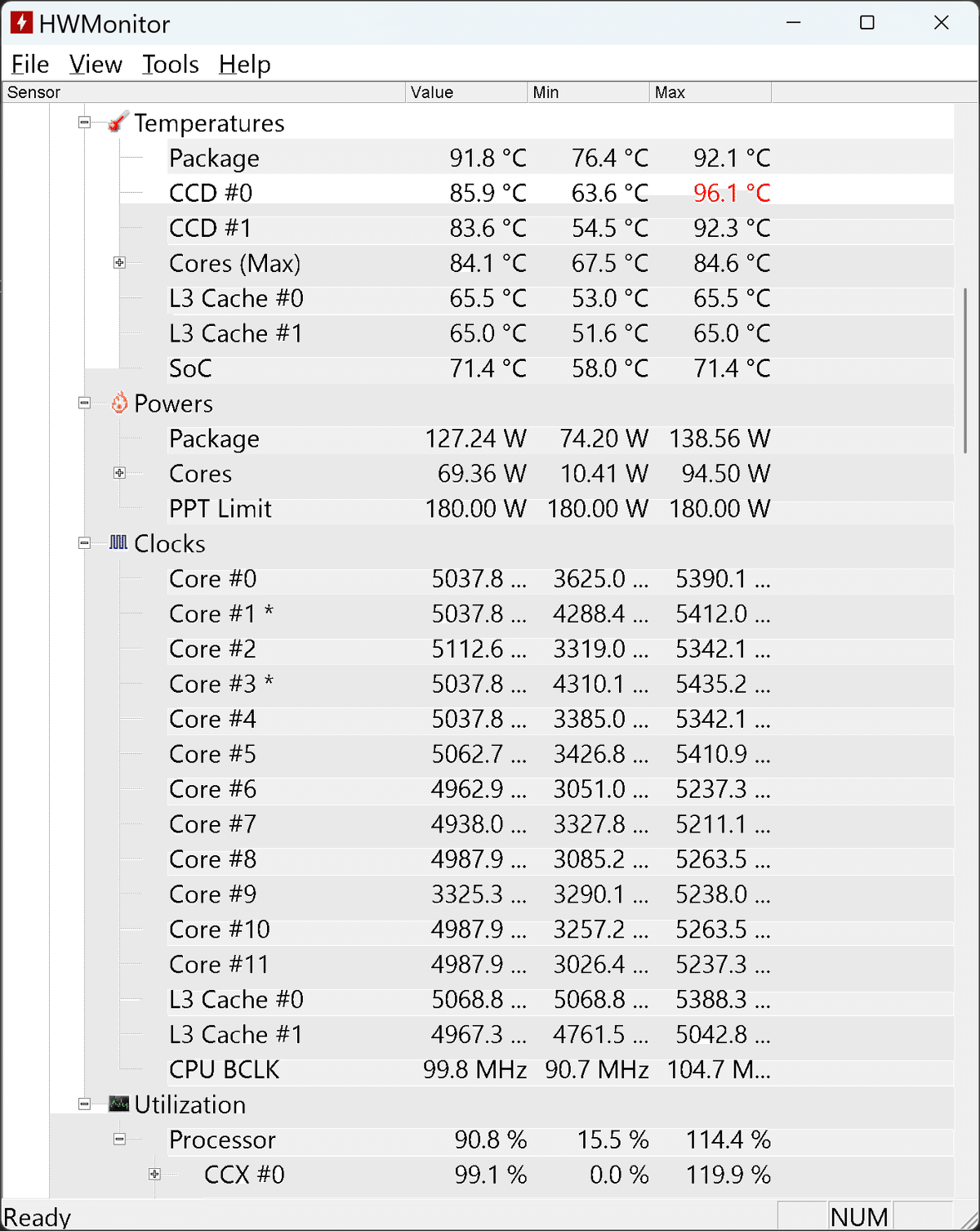Expand the Cores power row

(x=119, y=473)
